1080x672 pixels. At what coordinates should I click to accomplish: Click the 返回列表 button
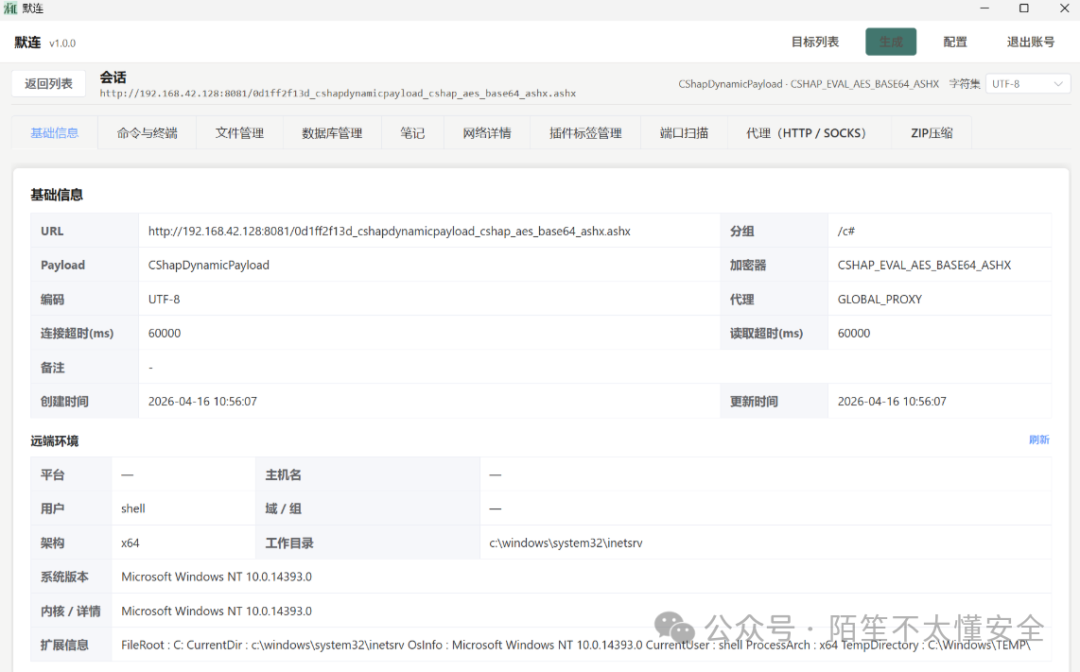point(48,84)
